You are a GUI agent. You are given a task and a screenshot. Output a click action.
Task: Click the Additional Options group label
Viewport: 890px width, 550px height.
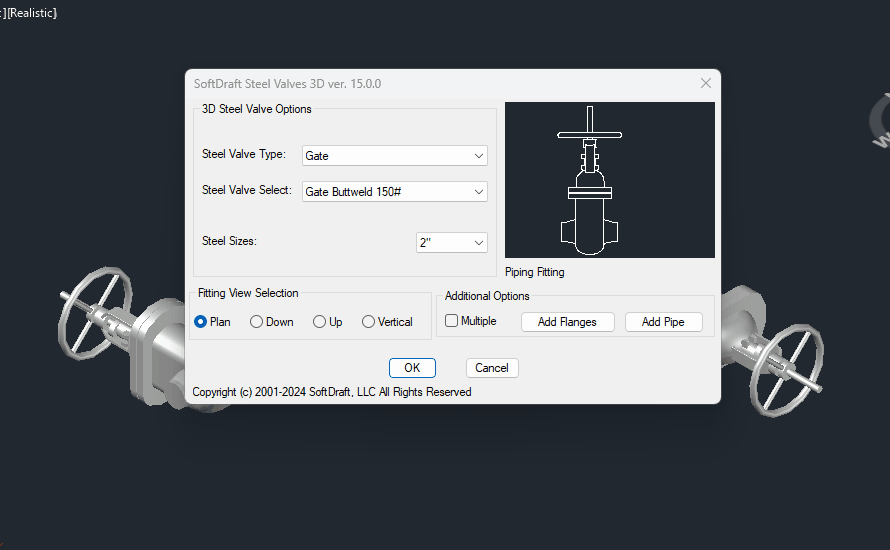click(487, 296)
